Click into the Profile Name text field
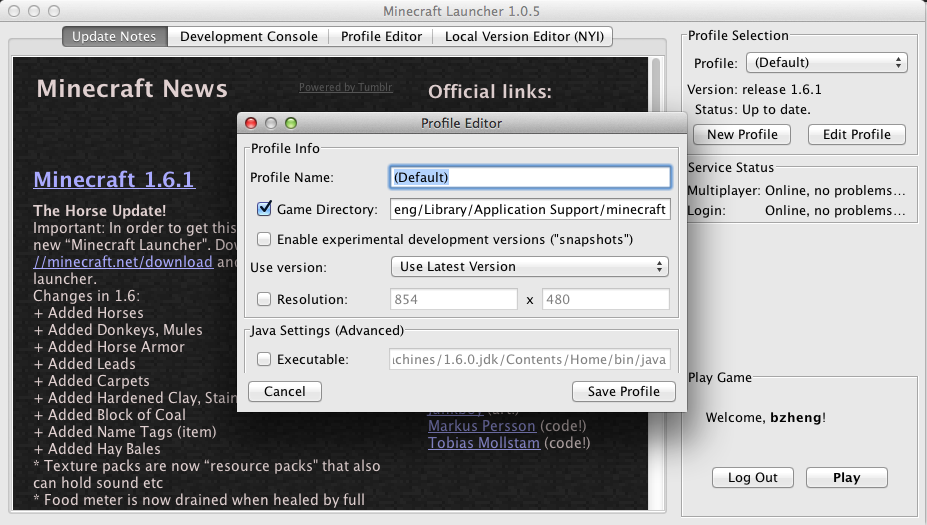The image size is (927, 525). (x=529, y=177)
